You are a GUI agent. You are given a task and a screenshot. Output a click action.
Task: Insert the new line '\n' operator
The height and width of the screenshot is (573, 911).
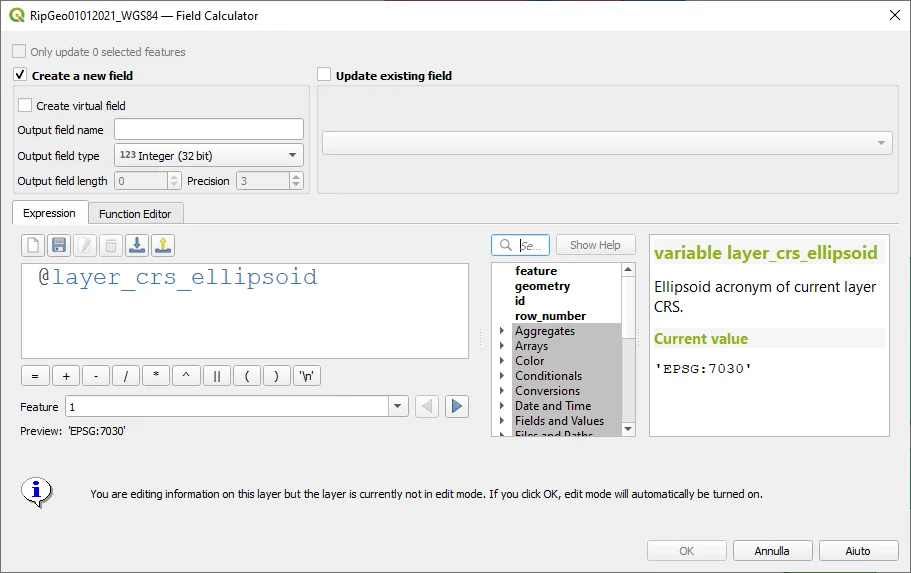[308, 376]
